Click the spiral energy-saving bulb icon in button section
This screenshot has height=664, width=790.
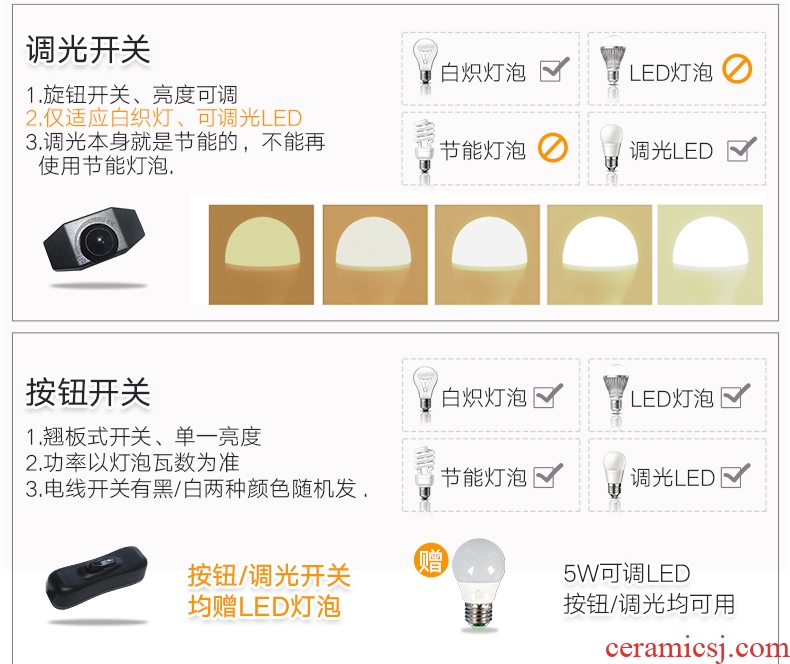pos(424,472)
